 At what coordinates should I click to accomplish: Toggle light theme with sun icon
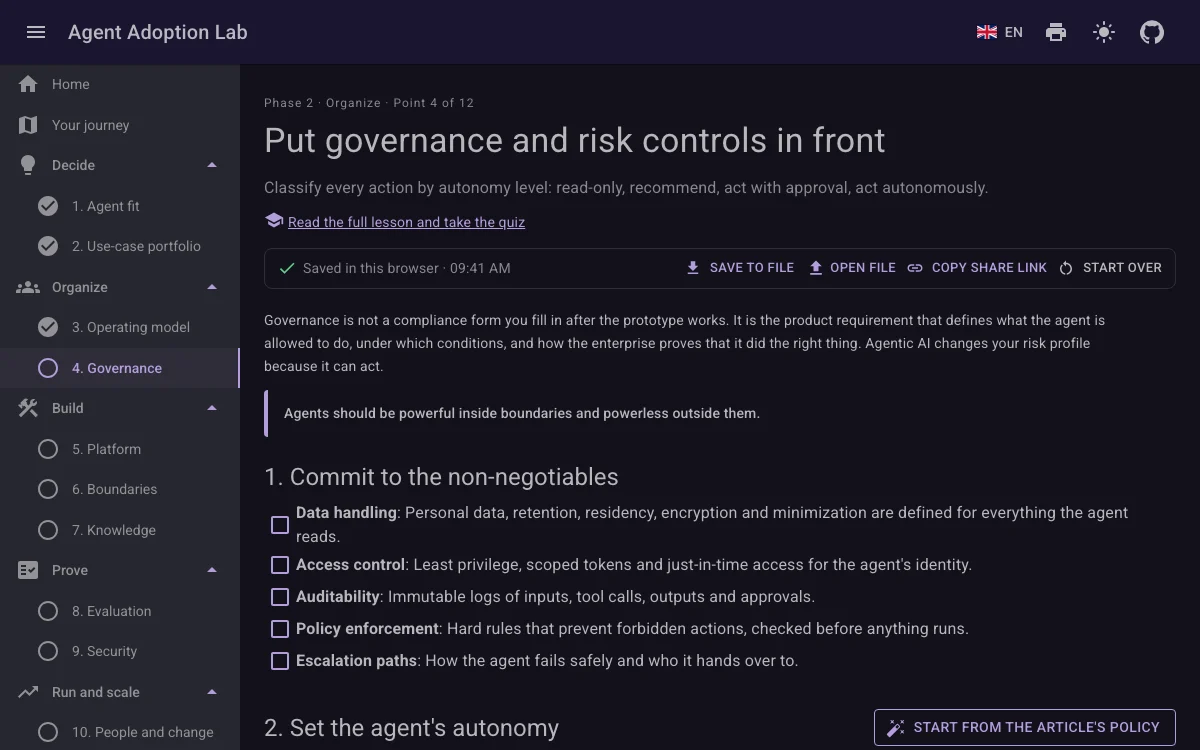point(1104,32)
